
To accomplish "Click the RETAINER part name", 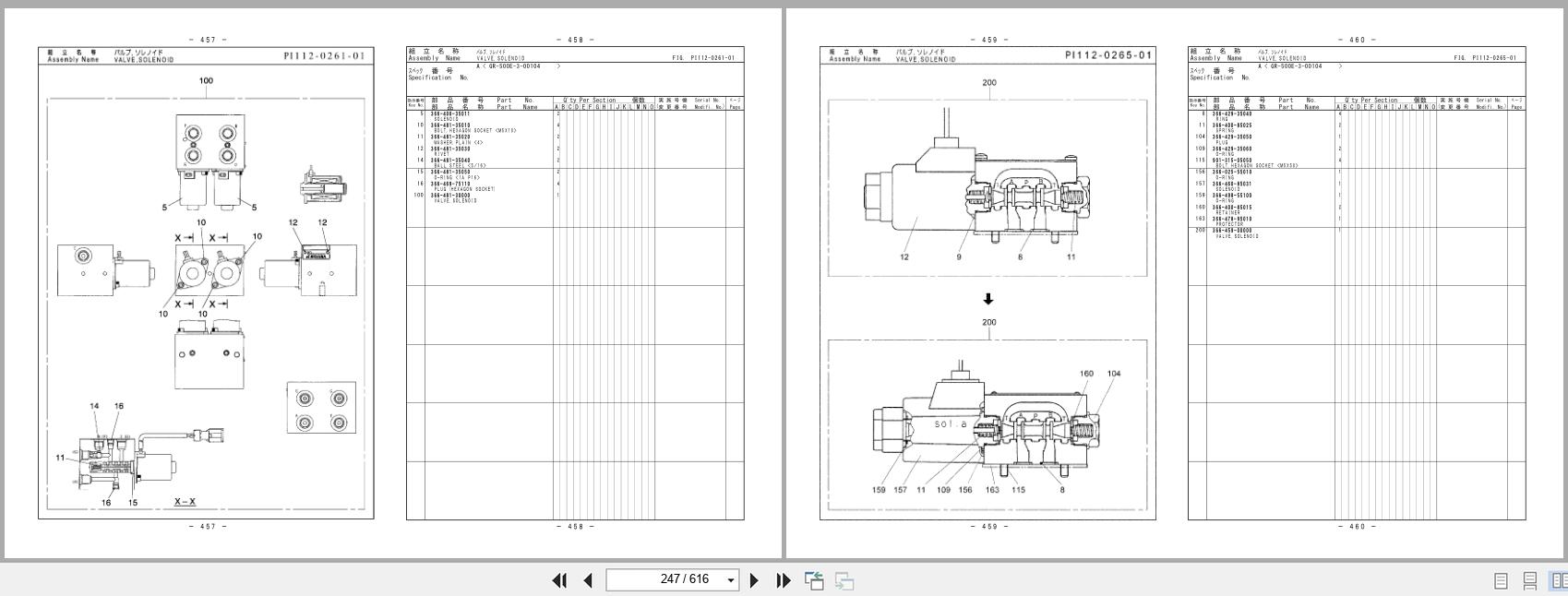I will coord(1227,212).
